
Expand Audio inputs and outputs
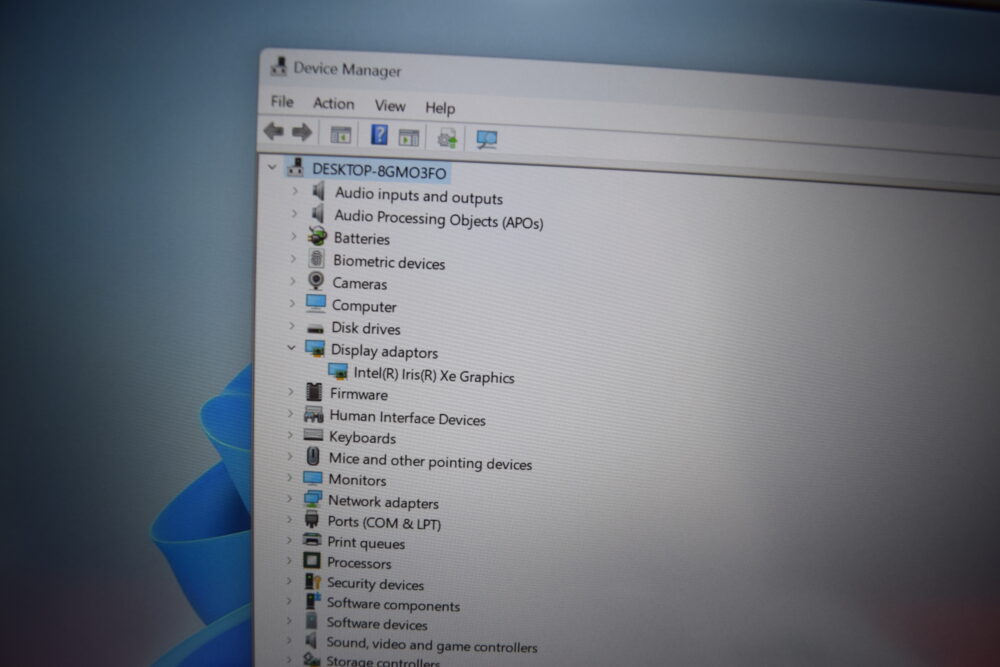(x=295, y=191)
